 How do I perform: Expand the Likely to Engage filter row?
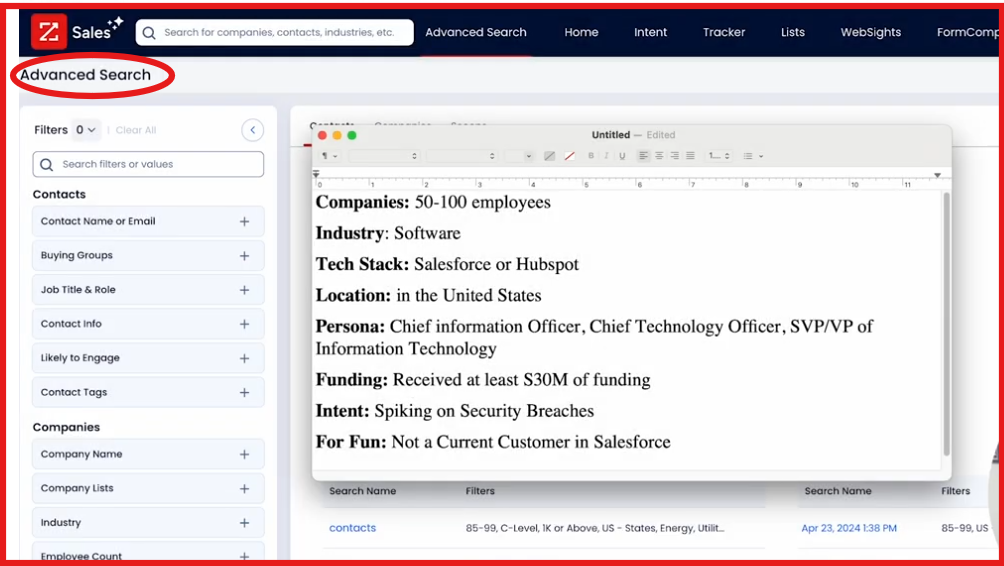(148, 359)
